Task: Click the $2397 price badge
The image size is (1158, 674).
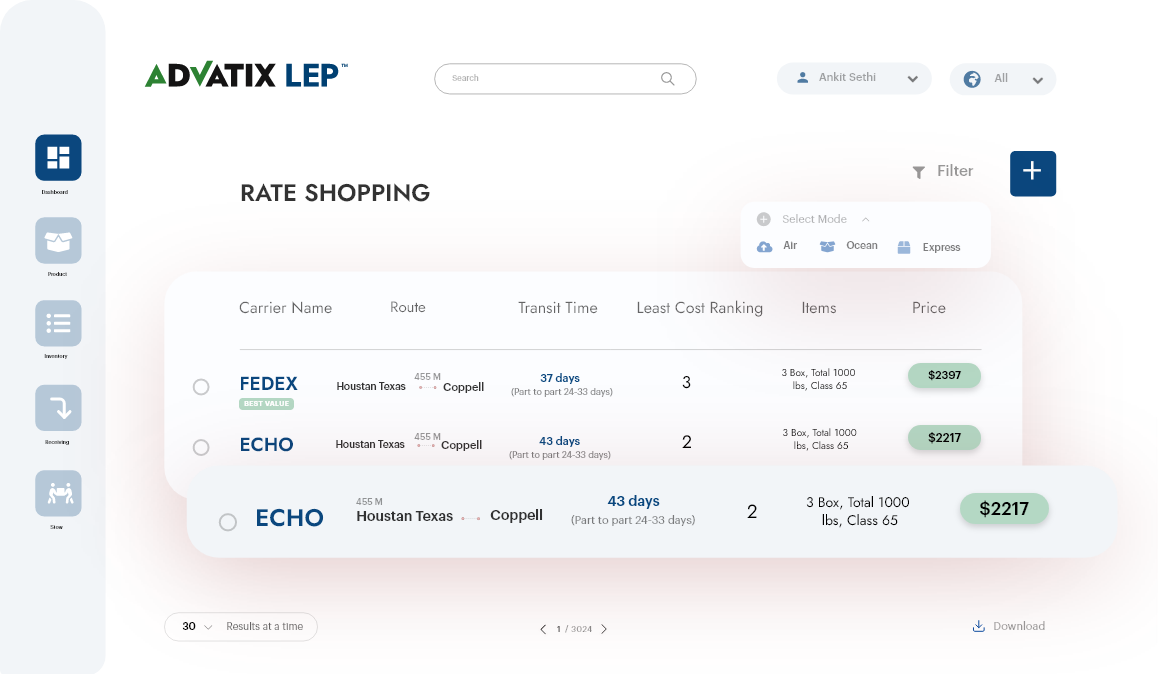Action: [945, 375]
